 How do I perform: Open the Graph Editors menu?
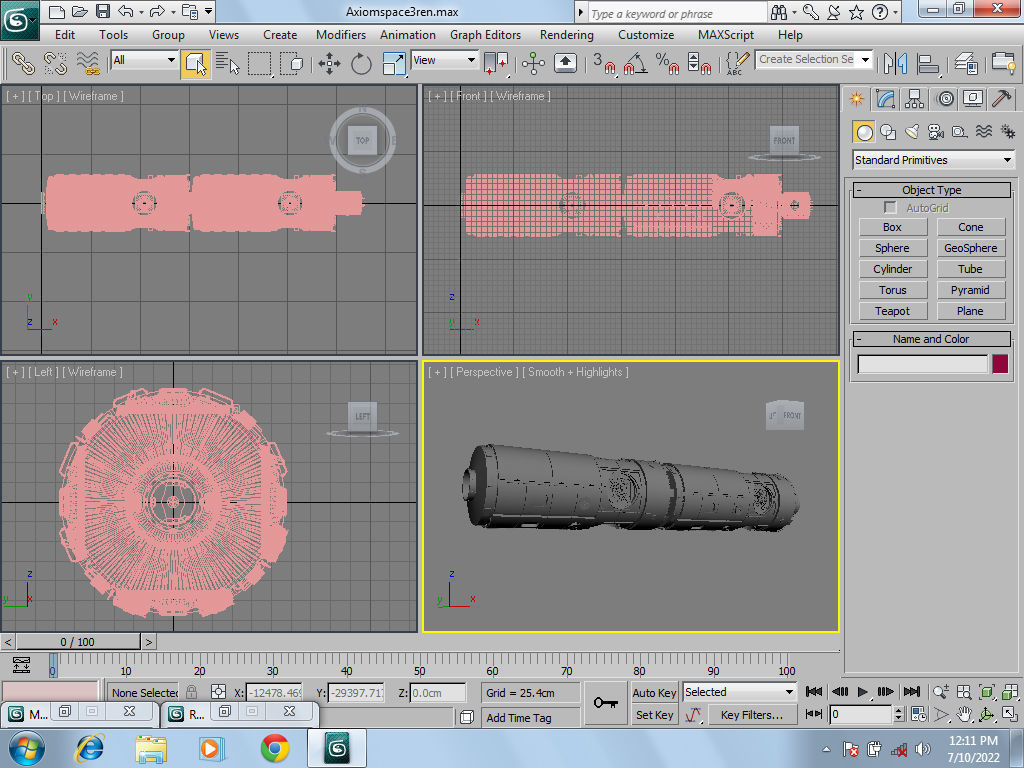(485, 35)
